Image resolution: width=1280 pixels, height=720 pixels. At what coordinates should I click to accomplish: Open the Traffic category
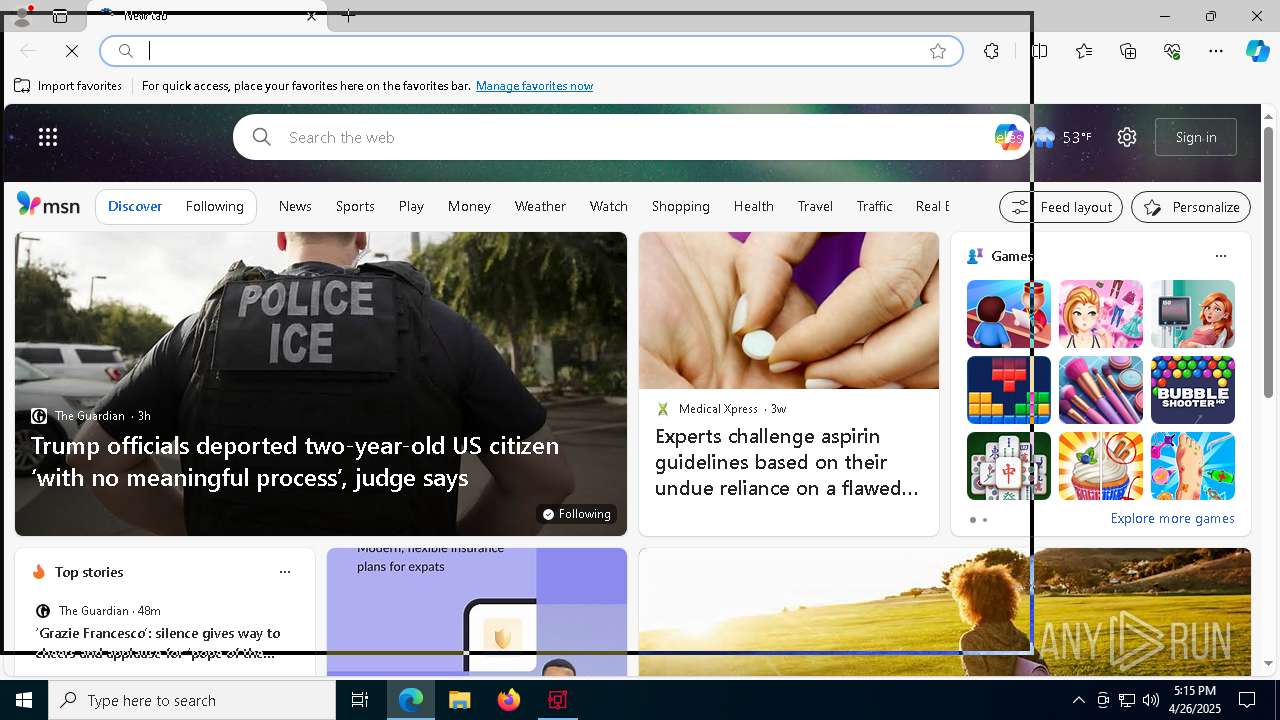coord(874,206)
